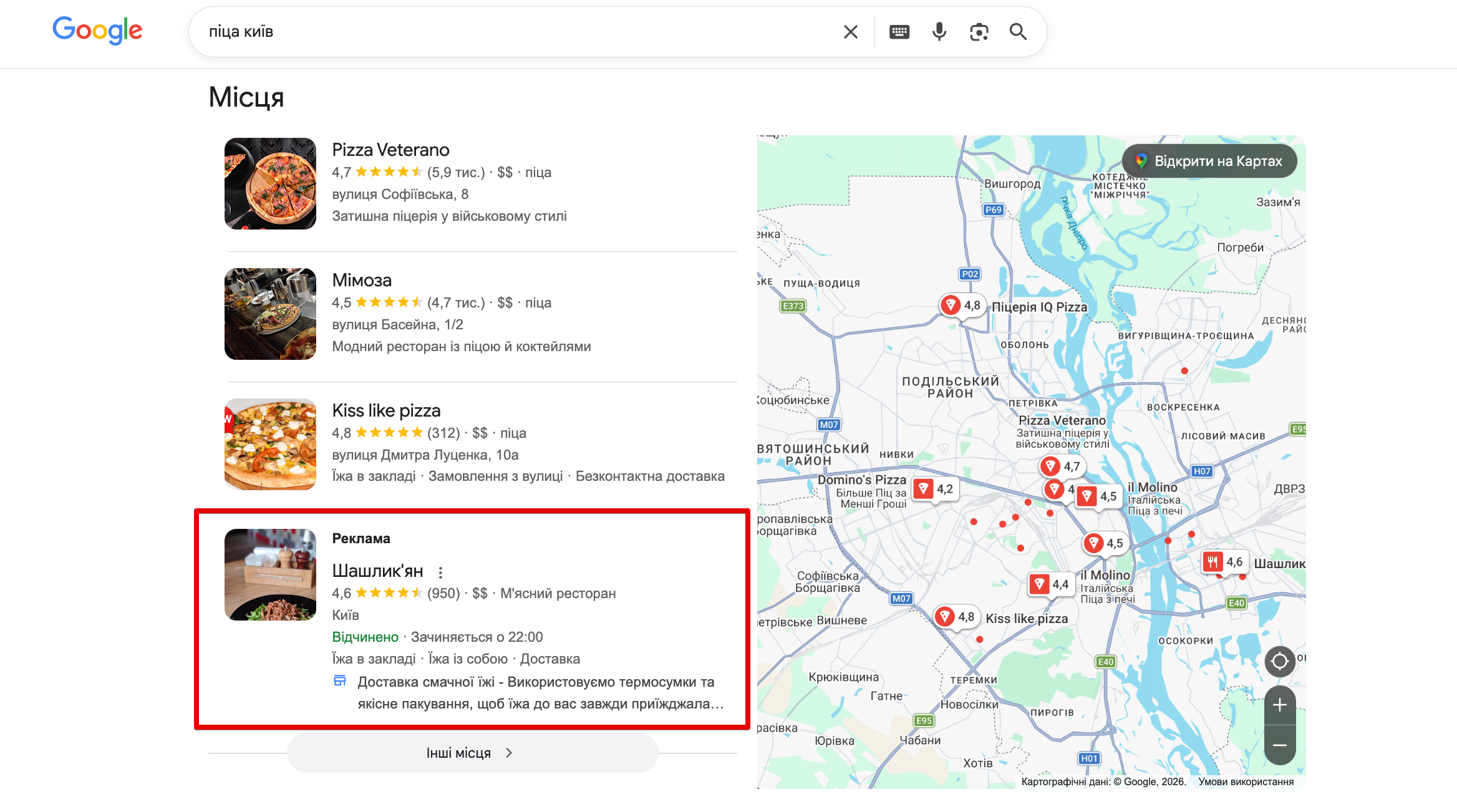Viewport: 1457px width, 812px height.
Task: Open the Мімоза listing title
Action: (x=362, y=280)
